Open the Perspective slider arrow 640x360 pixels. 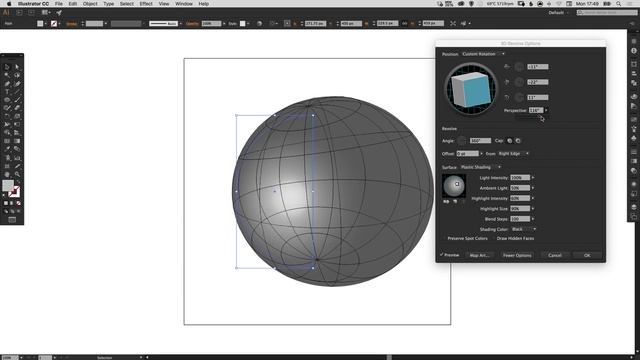(x=546, y=110)
